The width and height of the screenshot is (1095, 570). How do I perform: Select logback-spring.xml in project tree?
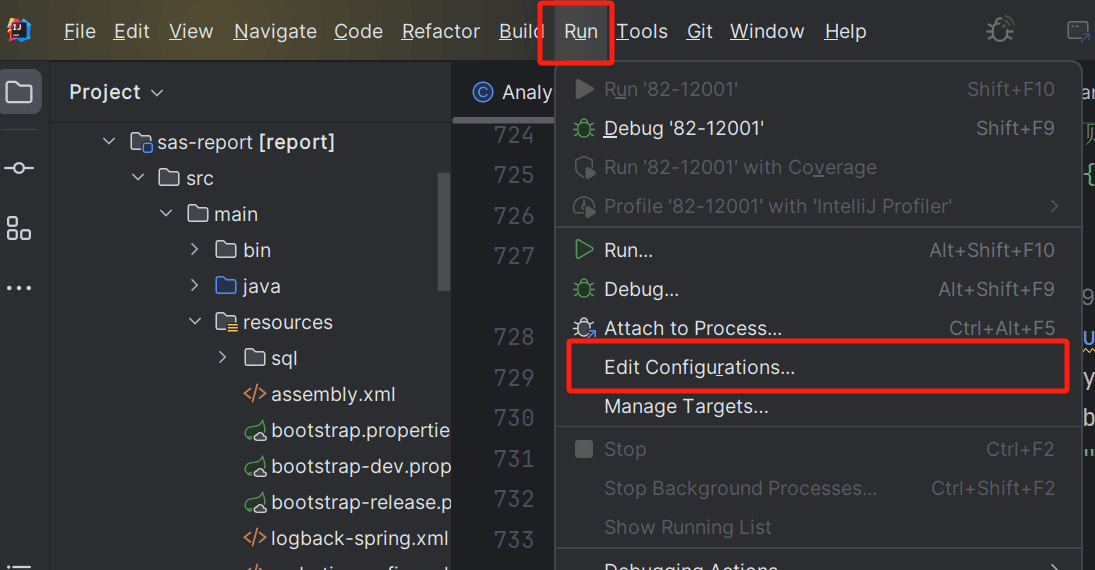point(360,539)
